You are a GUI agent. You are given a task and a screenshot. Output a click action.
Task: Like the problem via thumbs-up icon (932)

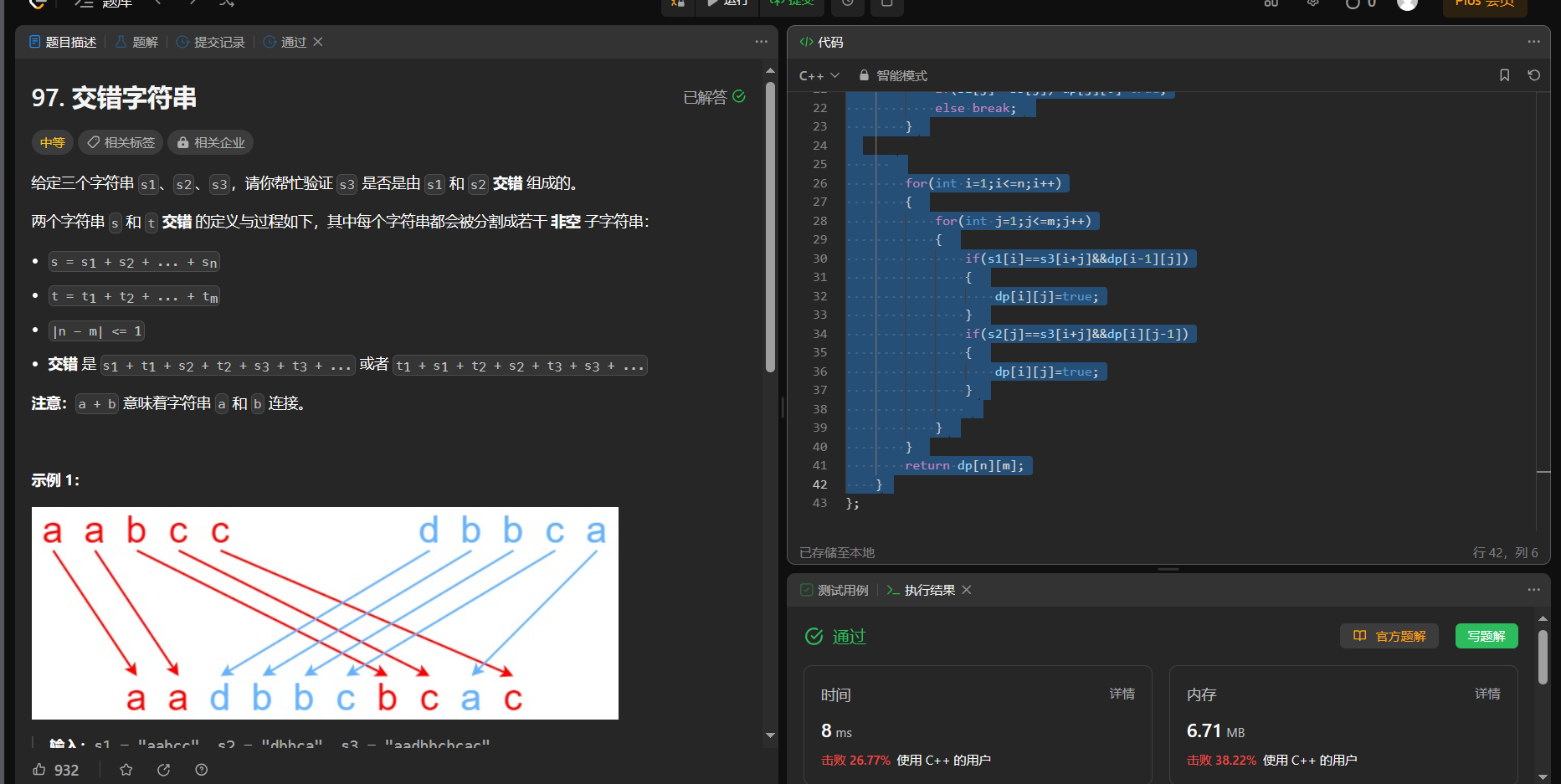pyautogui.click(x=55, y=770)
